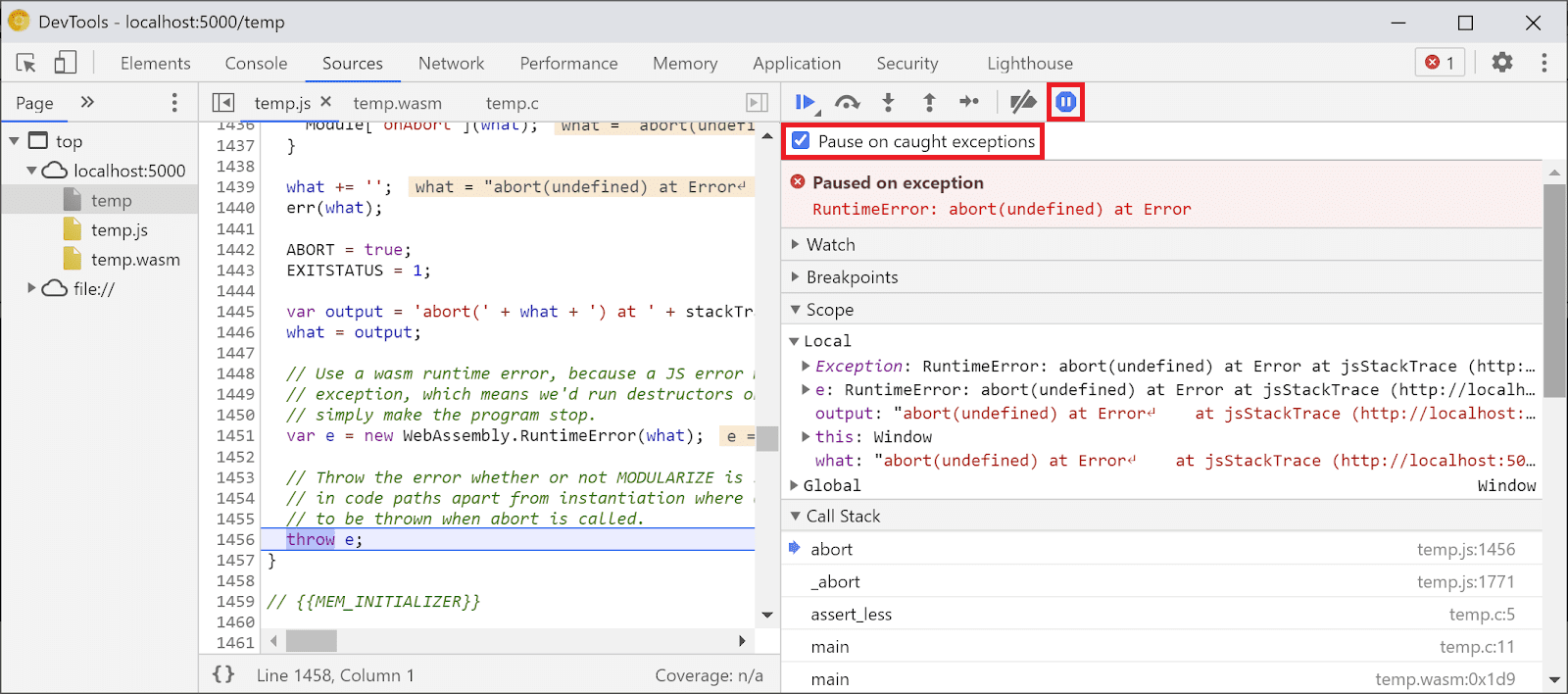Pretty-print the source with braces icon
The image size is (1568, 694).
tap(223, 674)
